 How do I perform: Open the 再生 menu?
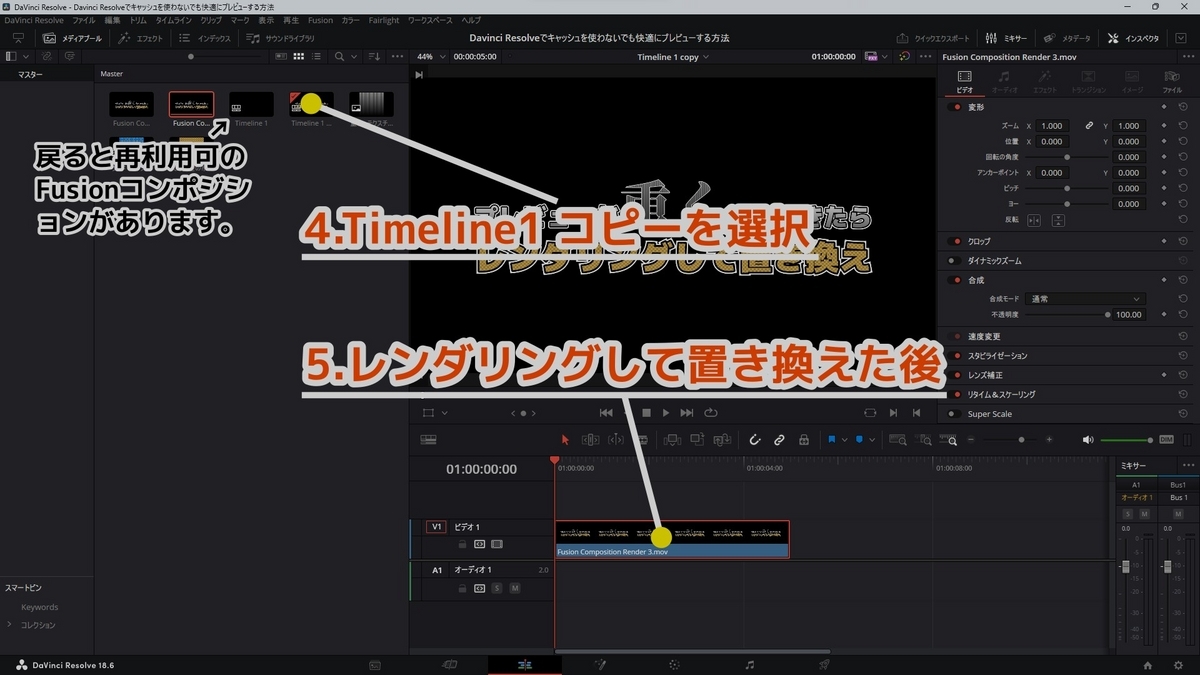pyautogui.click(x=290, y=19)
